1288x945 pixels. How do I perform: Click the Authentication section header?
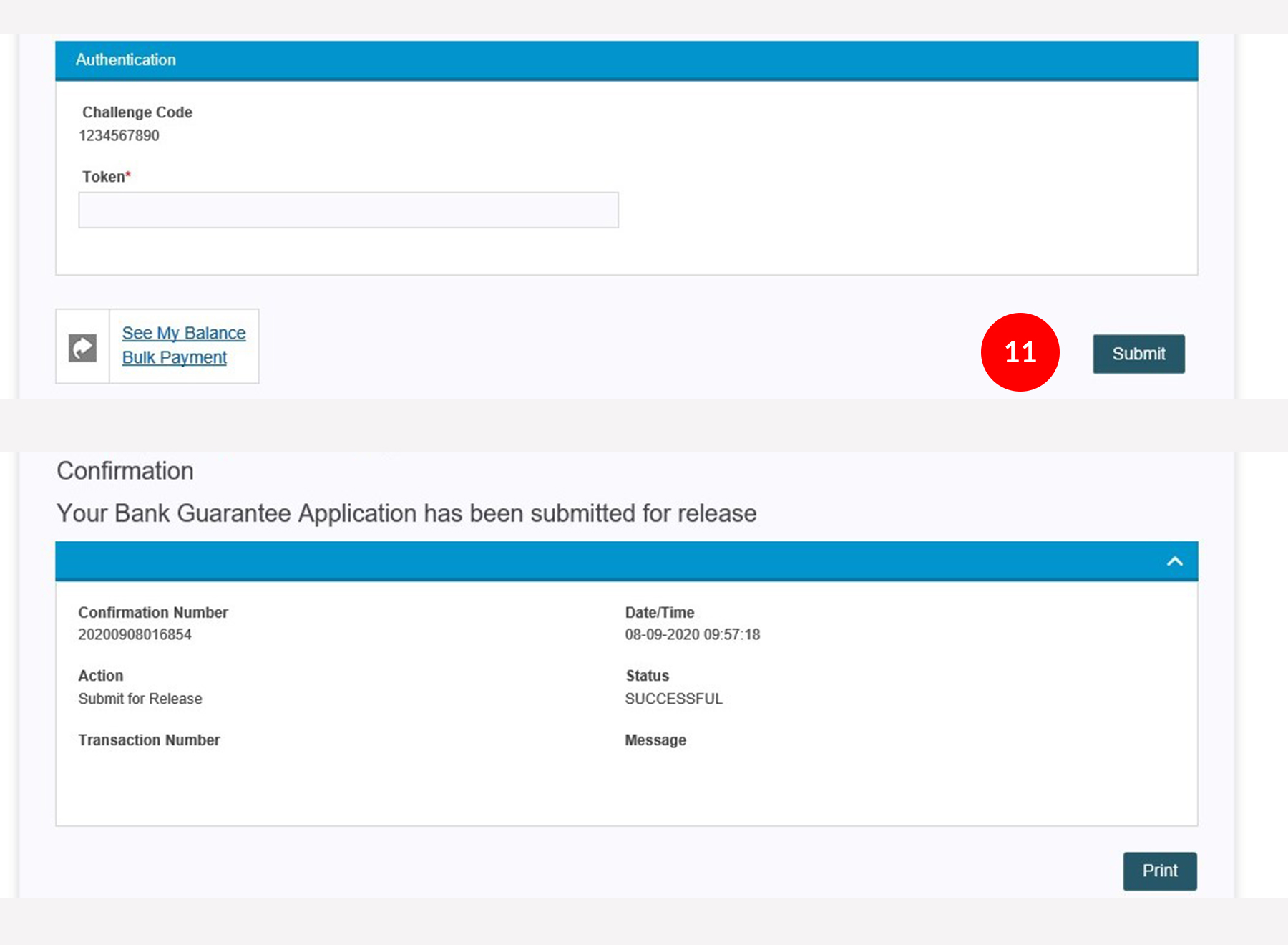click(125, 60)
